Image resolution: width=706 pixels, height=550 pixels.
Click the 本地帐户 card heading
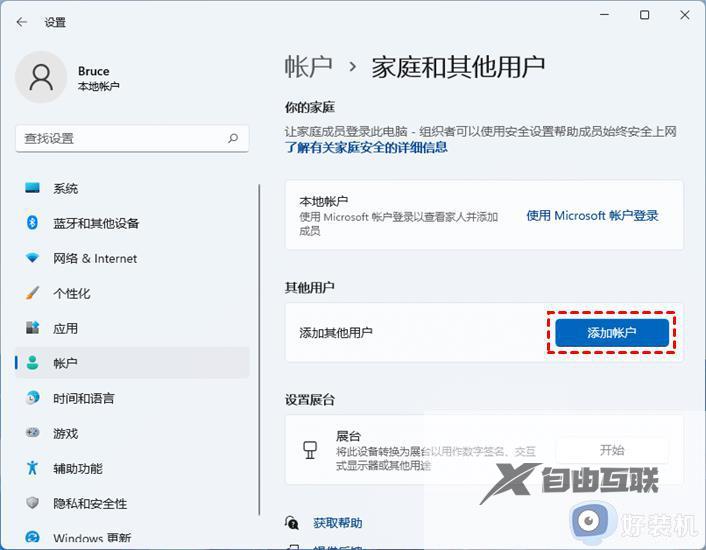coord(323,201)
